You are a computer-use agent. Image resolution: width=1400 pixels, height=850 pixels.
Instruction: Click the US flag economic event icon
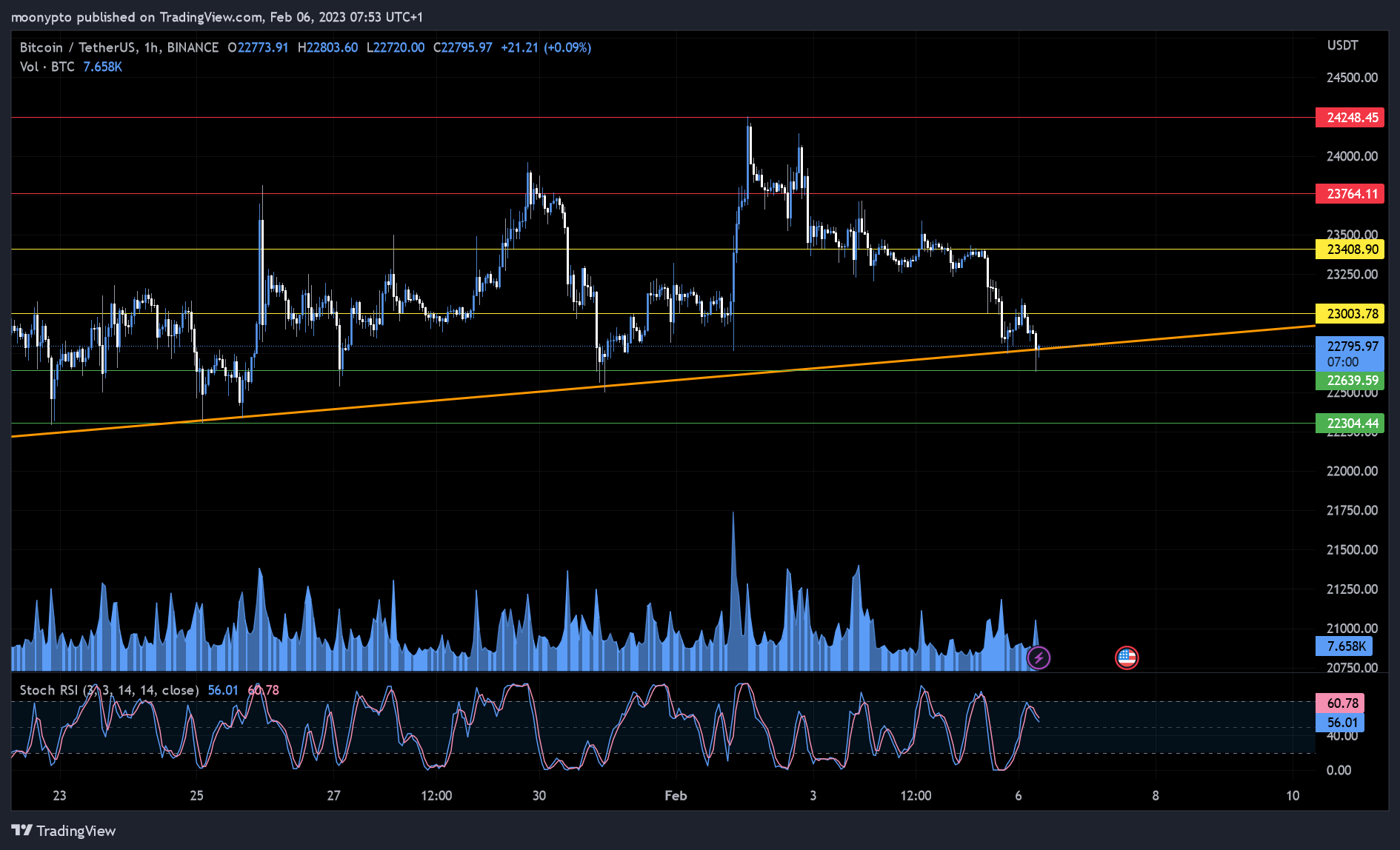coord(1127,657)
